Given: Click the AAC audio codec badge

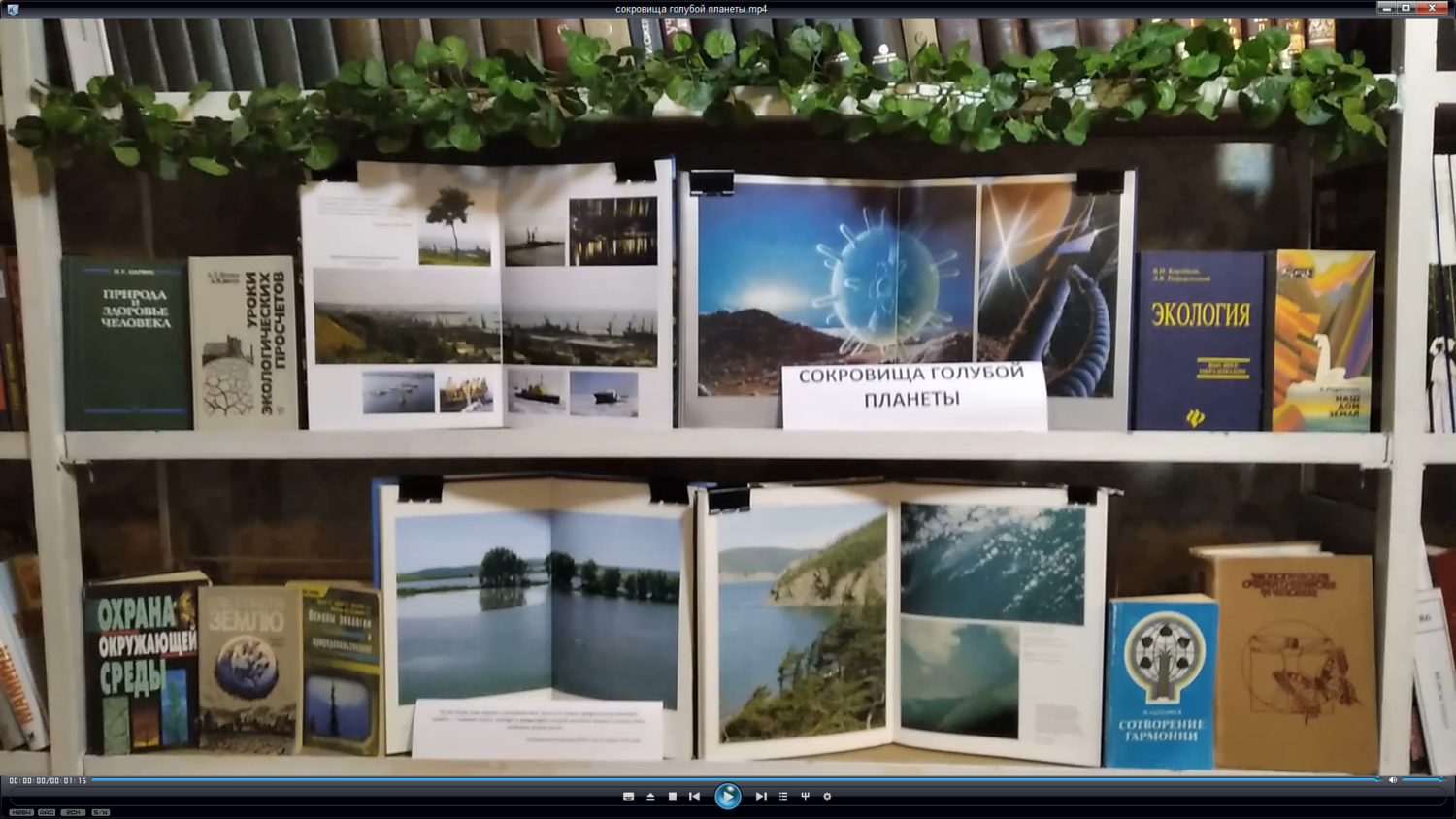Looking at the screenshot, I should pyautogui.click(x=47, y=812).
